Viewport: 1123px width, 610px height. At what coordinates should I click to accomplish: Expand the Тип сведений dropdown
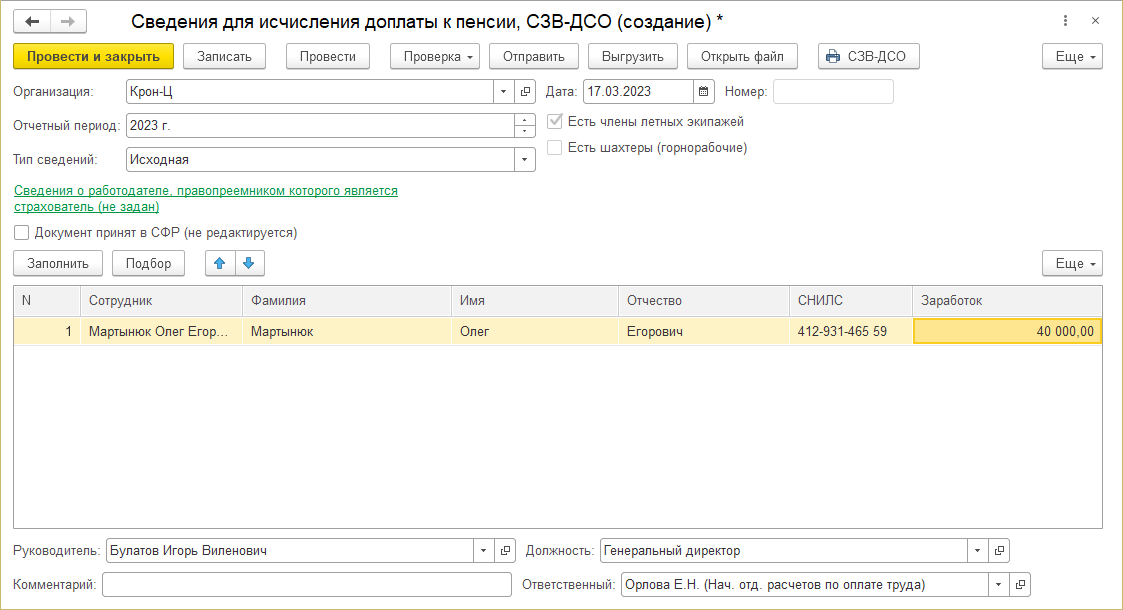point(525,160)
